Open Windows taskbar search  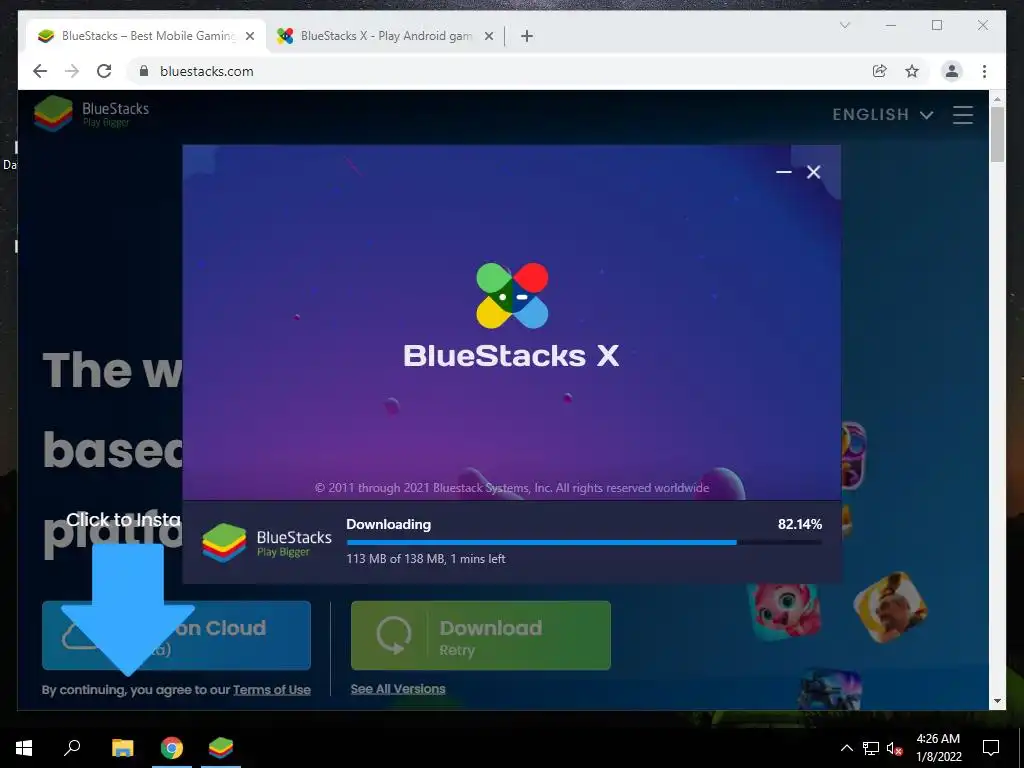pyautogui.click(x=72, y=748)
